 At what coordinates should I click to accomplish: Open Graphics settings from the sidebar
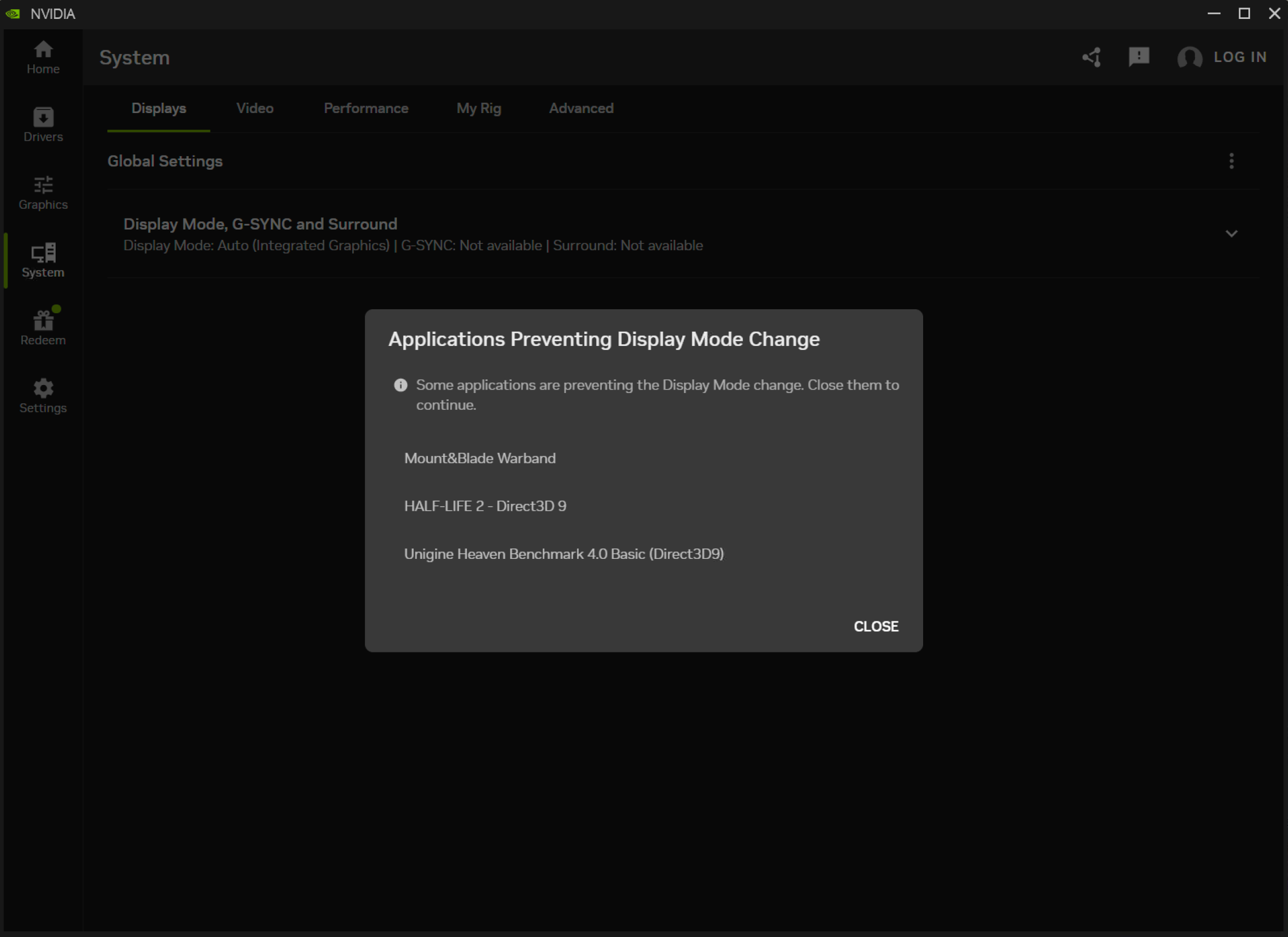click(x=42, y=193)
